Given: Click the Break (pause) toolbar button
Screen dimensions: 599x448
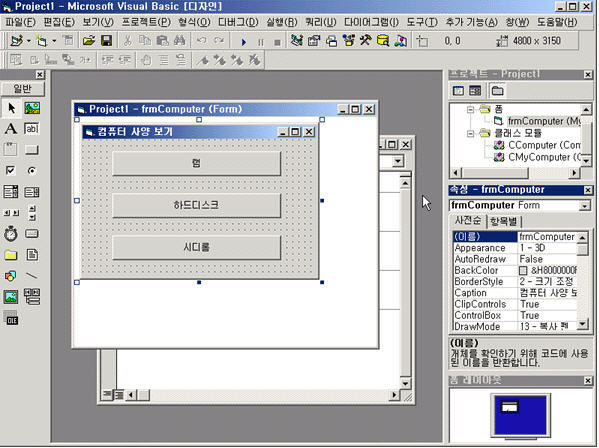Looking at the screenshot, I should tap(261, 41).
